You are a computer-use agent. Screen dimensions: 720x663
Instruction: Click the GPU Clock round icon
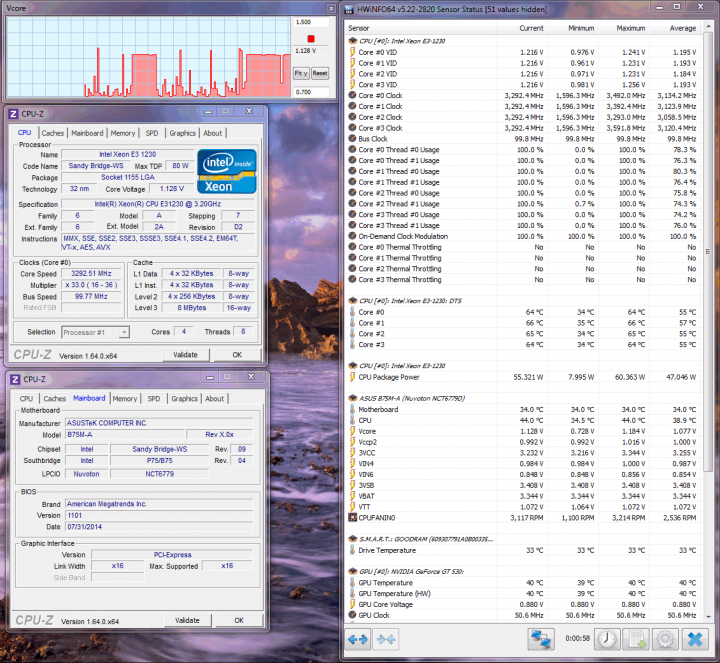352,615
